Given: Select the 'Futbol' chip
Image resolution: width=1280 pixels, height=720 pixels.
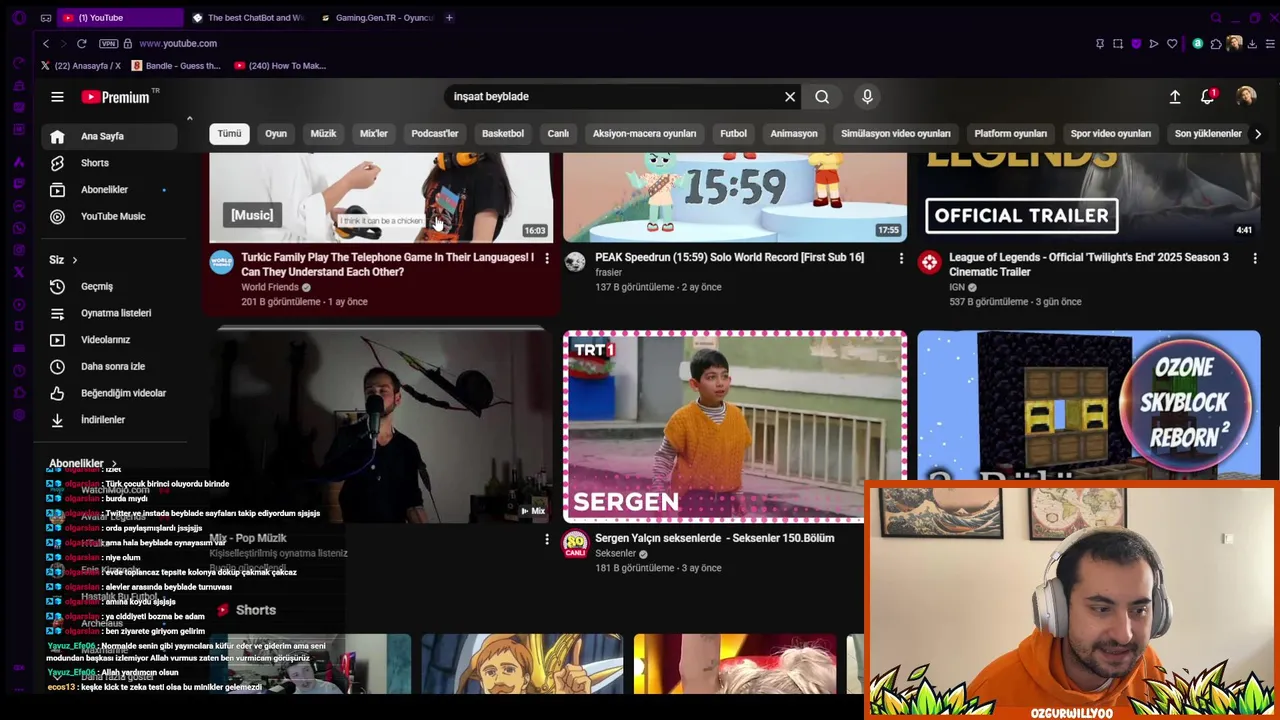Looking at the screenshot, I should click(733, 134).
